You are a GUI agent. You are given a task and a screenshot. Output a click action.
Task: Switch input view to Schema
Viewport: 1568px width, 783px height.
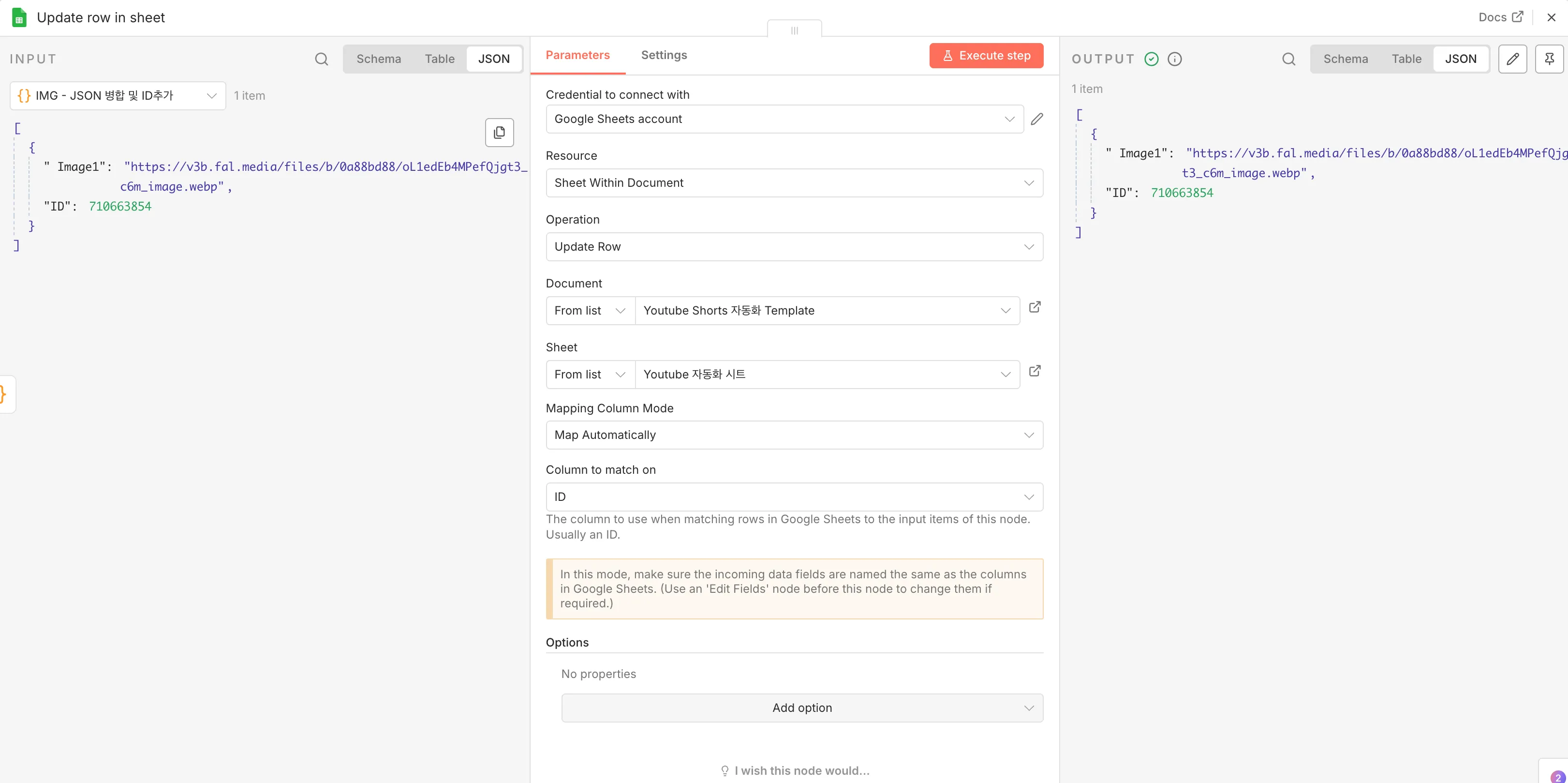[x=378, y=59]
